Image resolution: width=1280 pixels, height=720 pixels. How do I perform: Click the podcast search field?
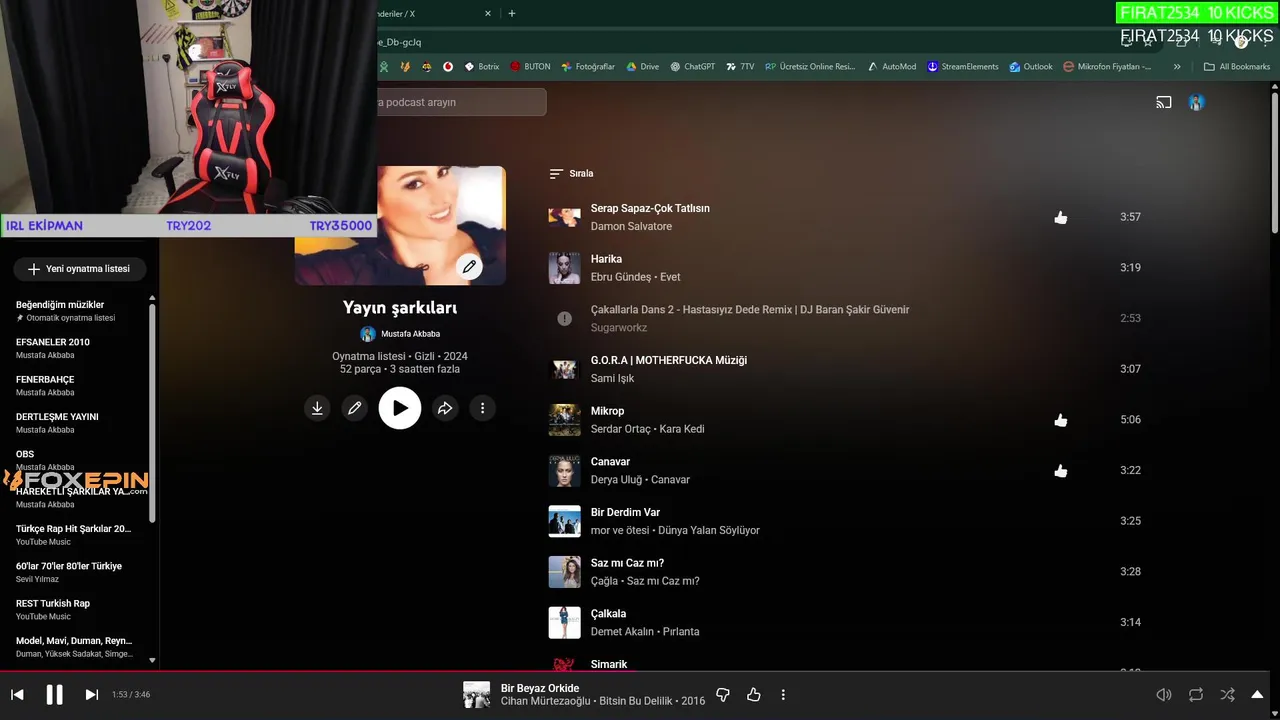click(462, 102)
